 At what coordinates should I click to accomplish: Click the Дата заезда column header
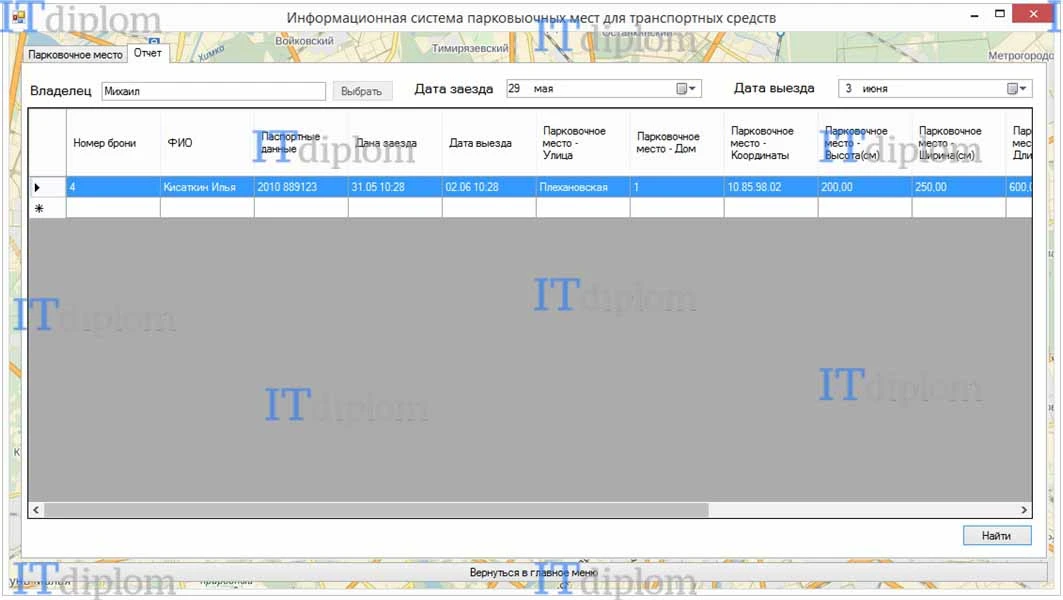pyautogui.click(x=395, y=143)
